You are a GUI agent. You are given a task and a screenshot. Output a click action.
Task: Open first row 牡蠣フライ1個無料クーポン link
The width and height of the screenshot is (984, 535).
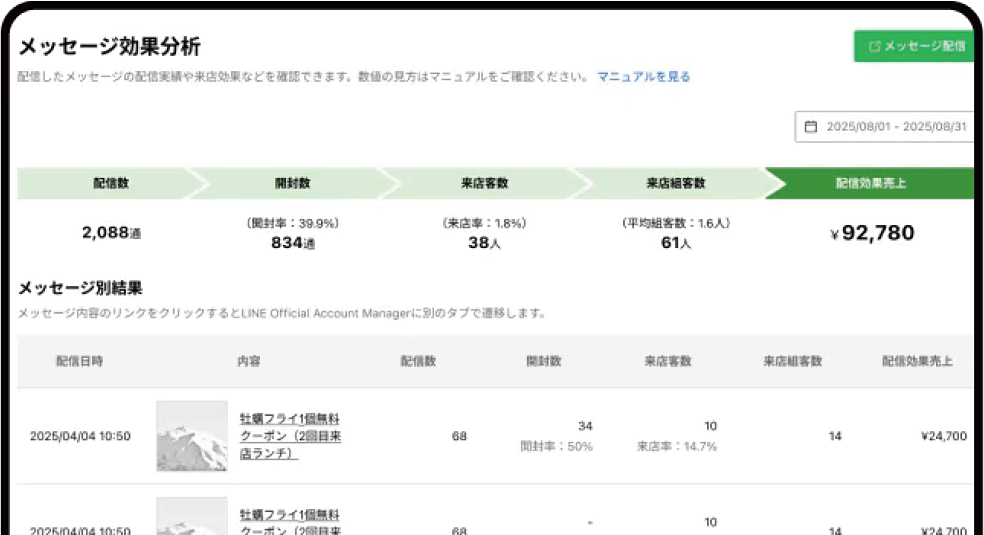289,436
